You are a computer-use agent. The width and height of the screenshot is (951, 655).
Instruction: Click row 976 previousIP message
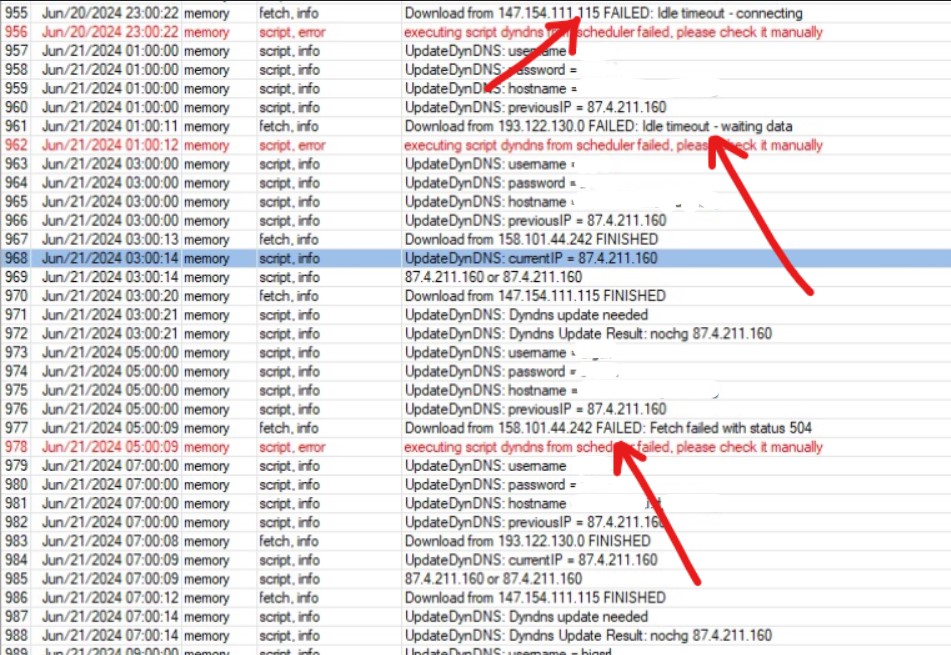coord(536,409)
